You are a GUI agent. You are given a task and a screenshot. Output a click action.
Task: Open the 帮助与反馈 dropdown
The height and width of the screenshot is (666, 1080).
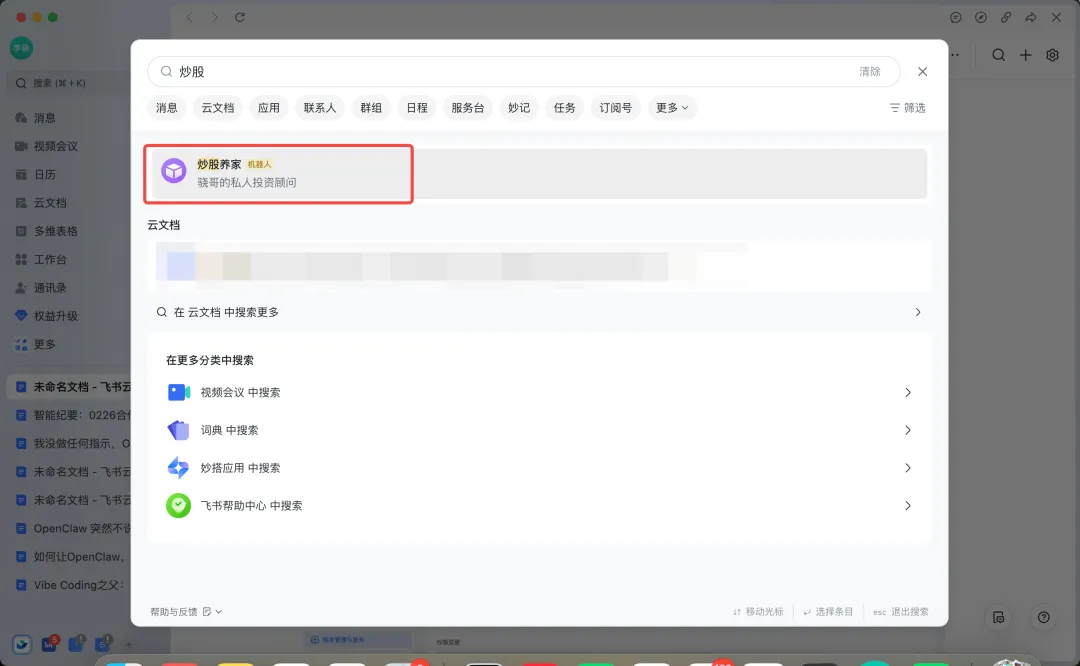[x=186, y=612]
